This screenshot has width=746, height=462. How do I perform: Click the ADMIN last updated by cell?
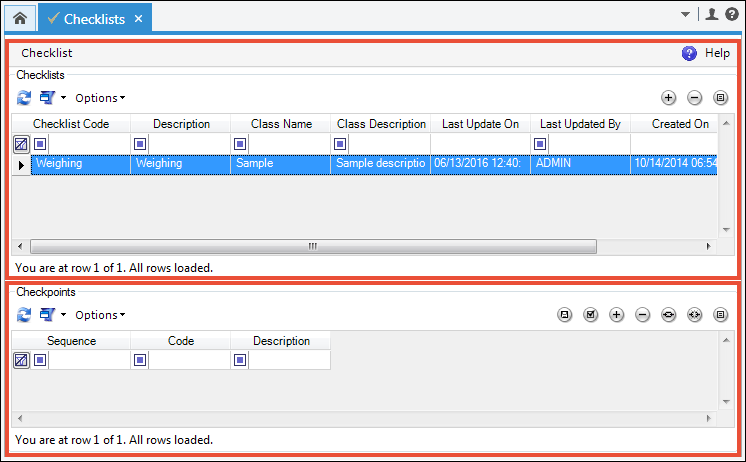coord(580,165)
